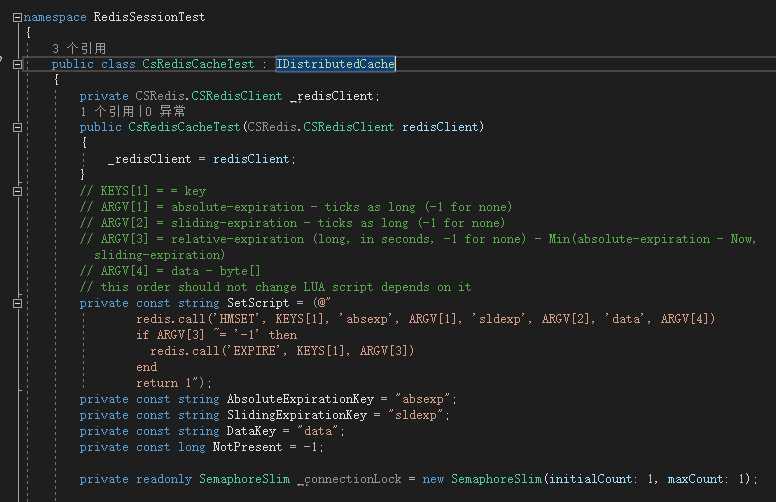
Task: Click the highlighted IDistributedCache interface name
Action: [336, 64]
